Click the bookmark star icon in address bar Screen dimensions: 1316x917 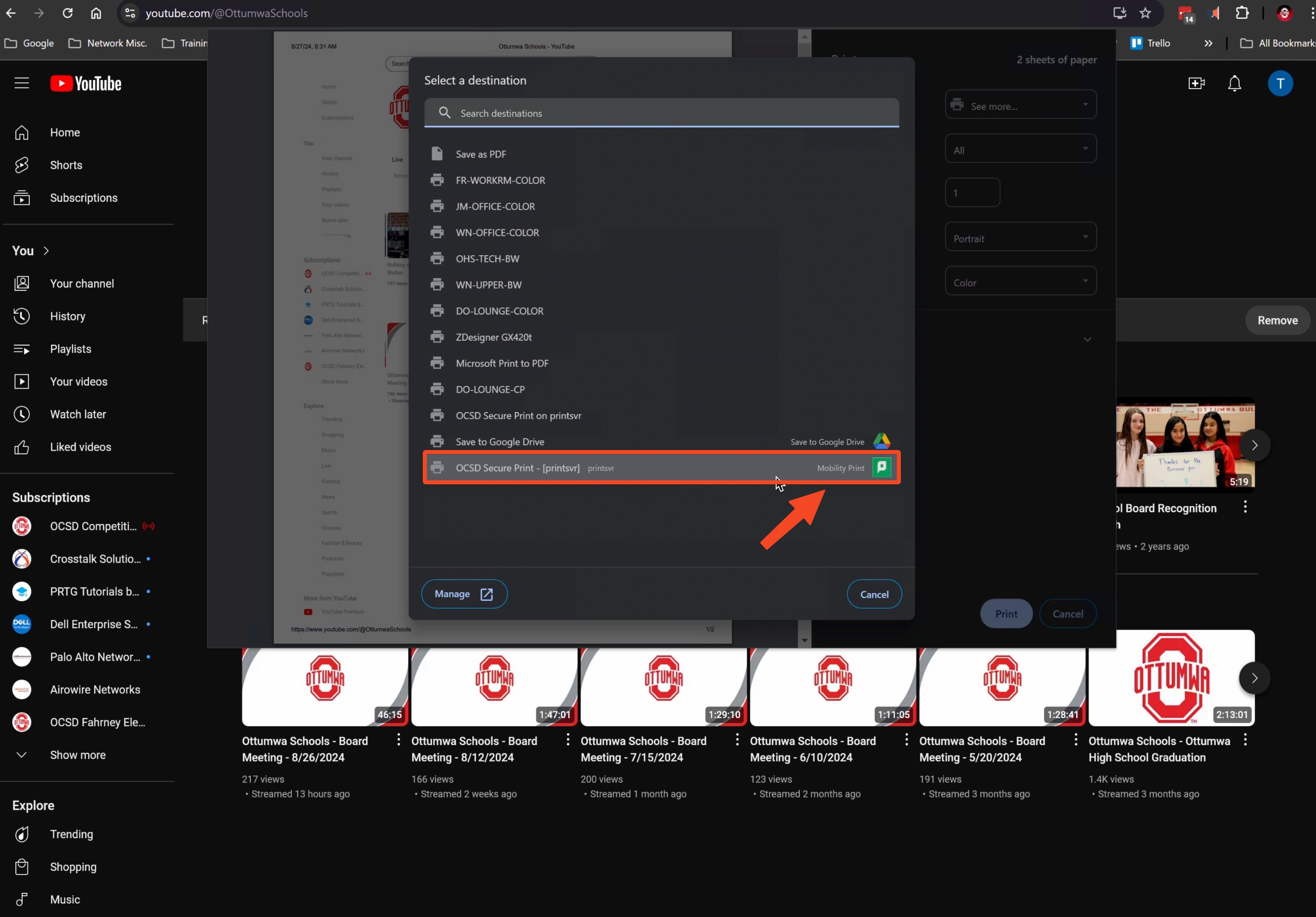pos(1145,13)
